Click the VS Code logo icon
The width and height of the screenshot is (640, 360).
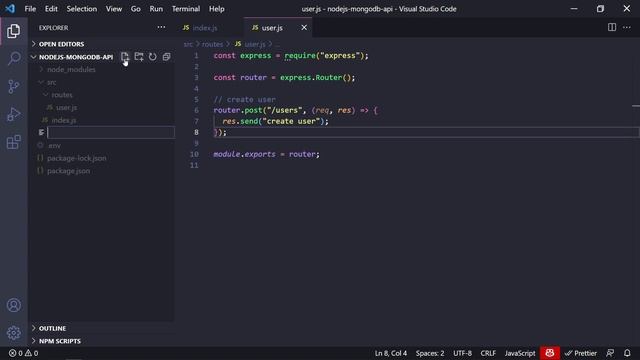click(x=10, y=9)
